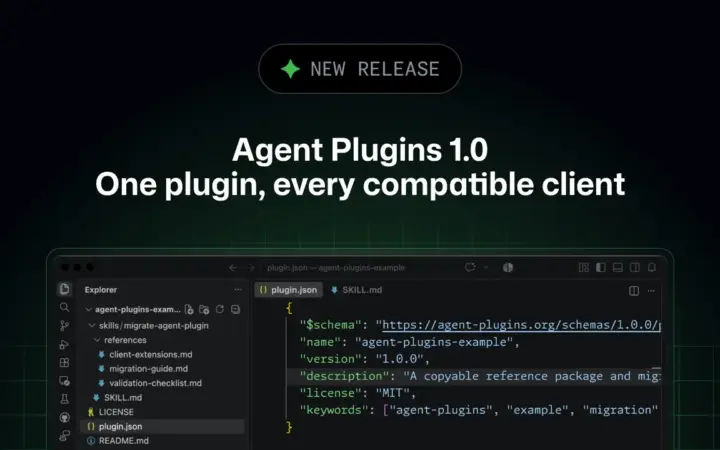The image size is (720, 450).
Task: Open the Explorer files view in activity bar
Action: 64,289
